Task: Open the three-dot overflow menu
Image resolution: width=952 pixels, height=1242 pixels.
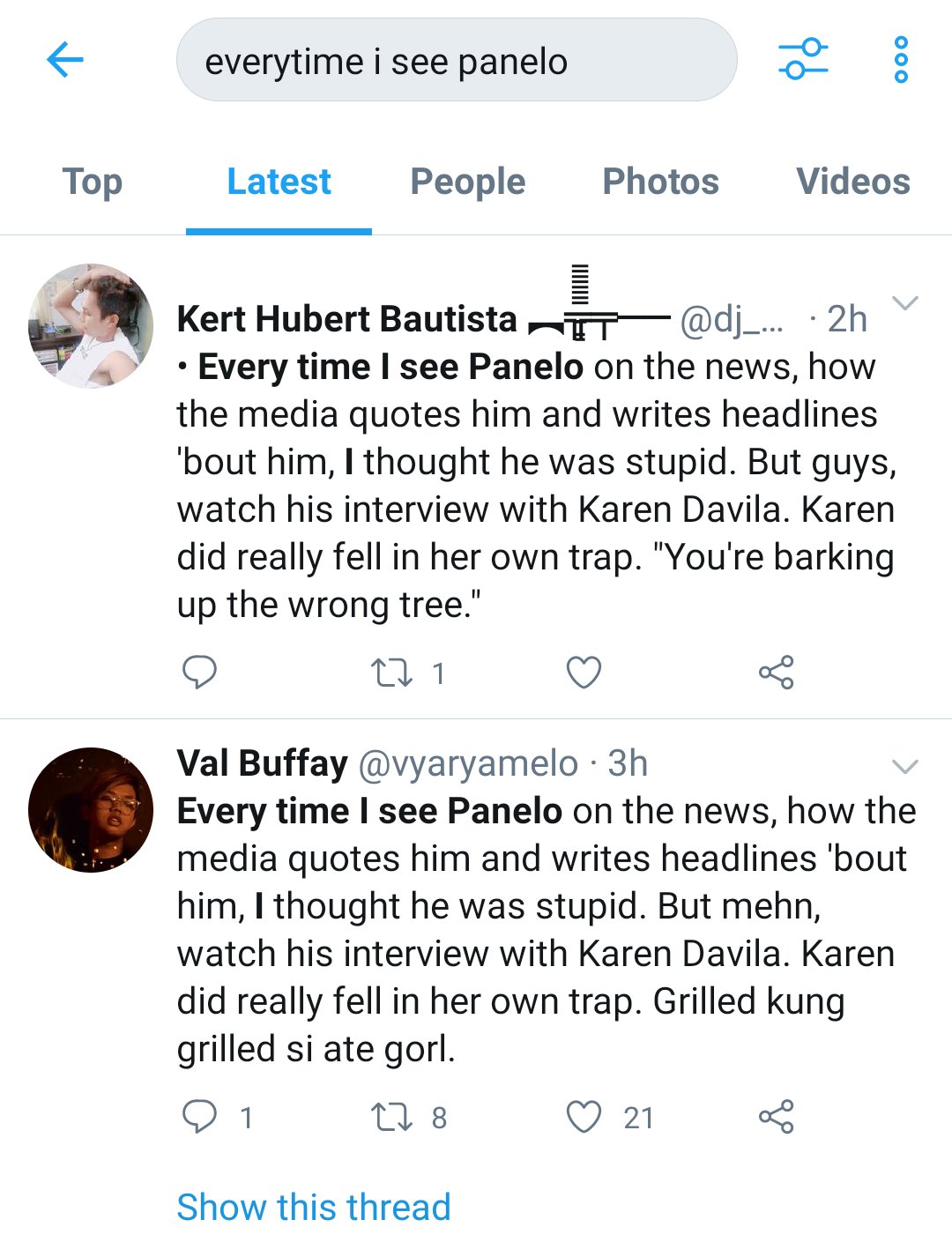Action: click(901, 59)
